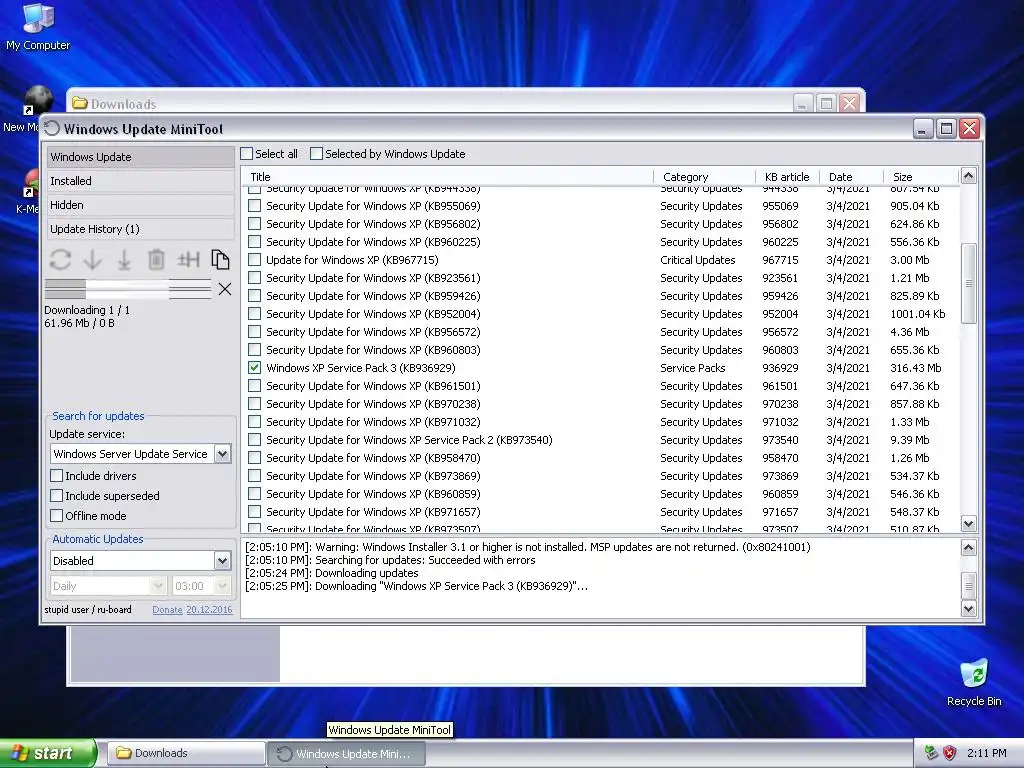Switch to the Installed tab
1024x768 pixels.
click(x=140, y=181)
